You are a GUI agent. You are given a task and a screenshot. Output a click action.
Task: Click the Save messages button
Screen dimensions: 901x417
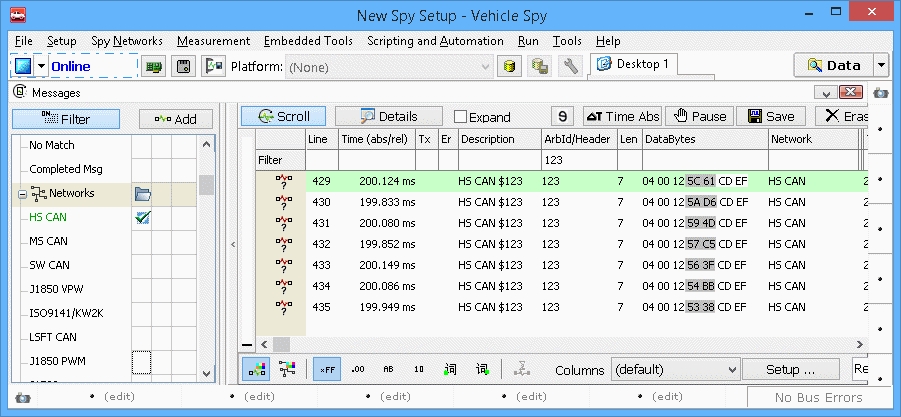click(771, 116)
